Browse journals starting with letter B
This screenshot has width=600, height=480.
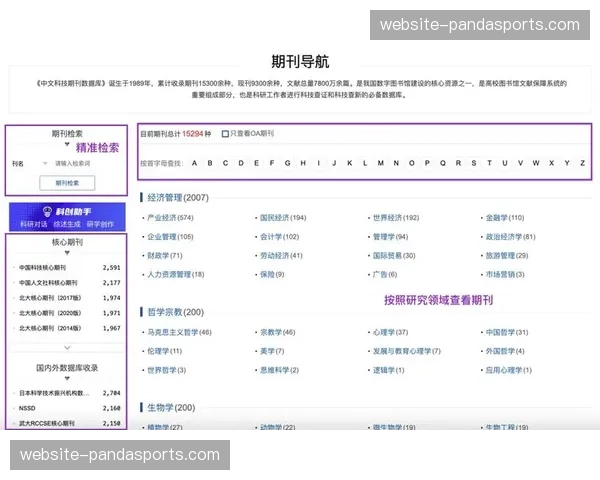point(210,163)
